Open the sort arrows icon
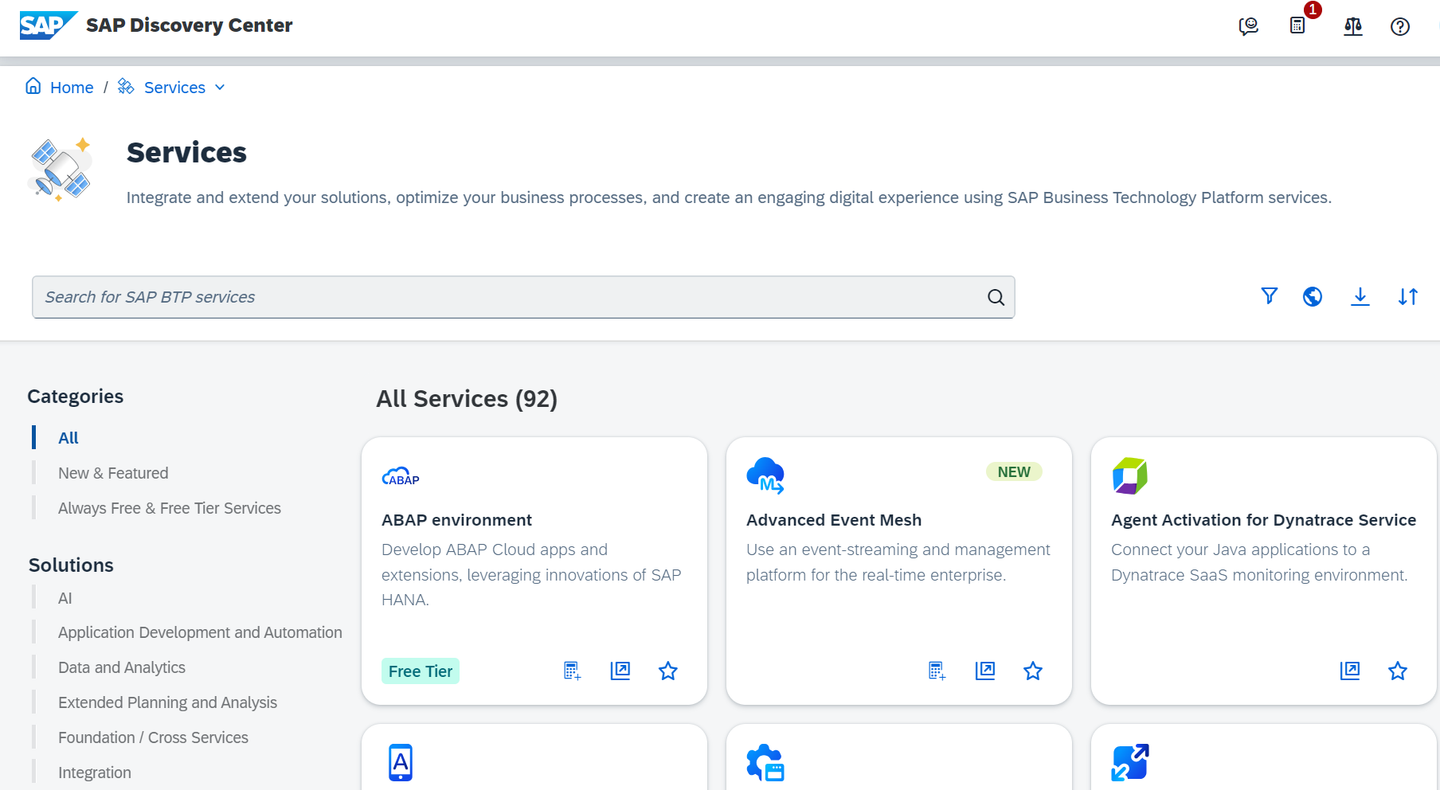1440x790 pixels. coord(1408,296)
